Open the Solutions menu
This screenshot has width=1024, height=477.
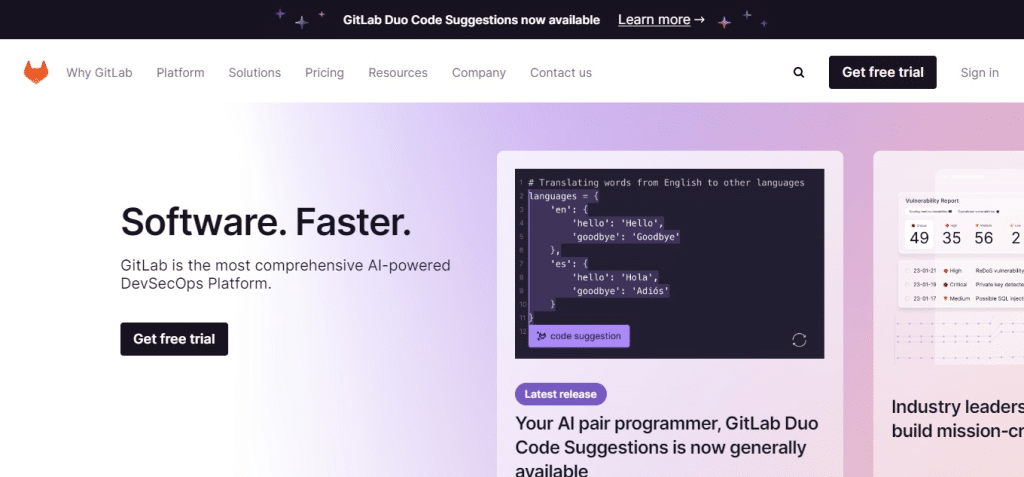click(255, 73)
